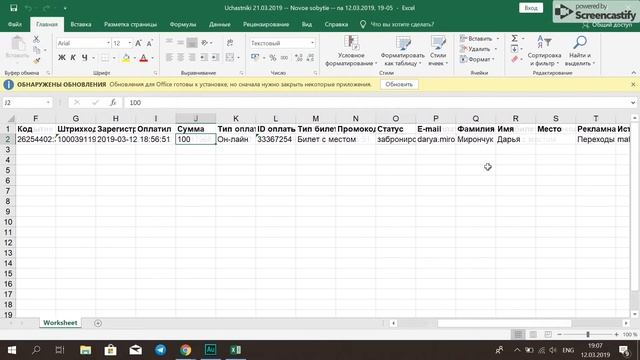The image size is (640, 360).
Task: Click the increase indent icon
Action: point(215,58)
